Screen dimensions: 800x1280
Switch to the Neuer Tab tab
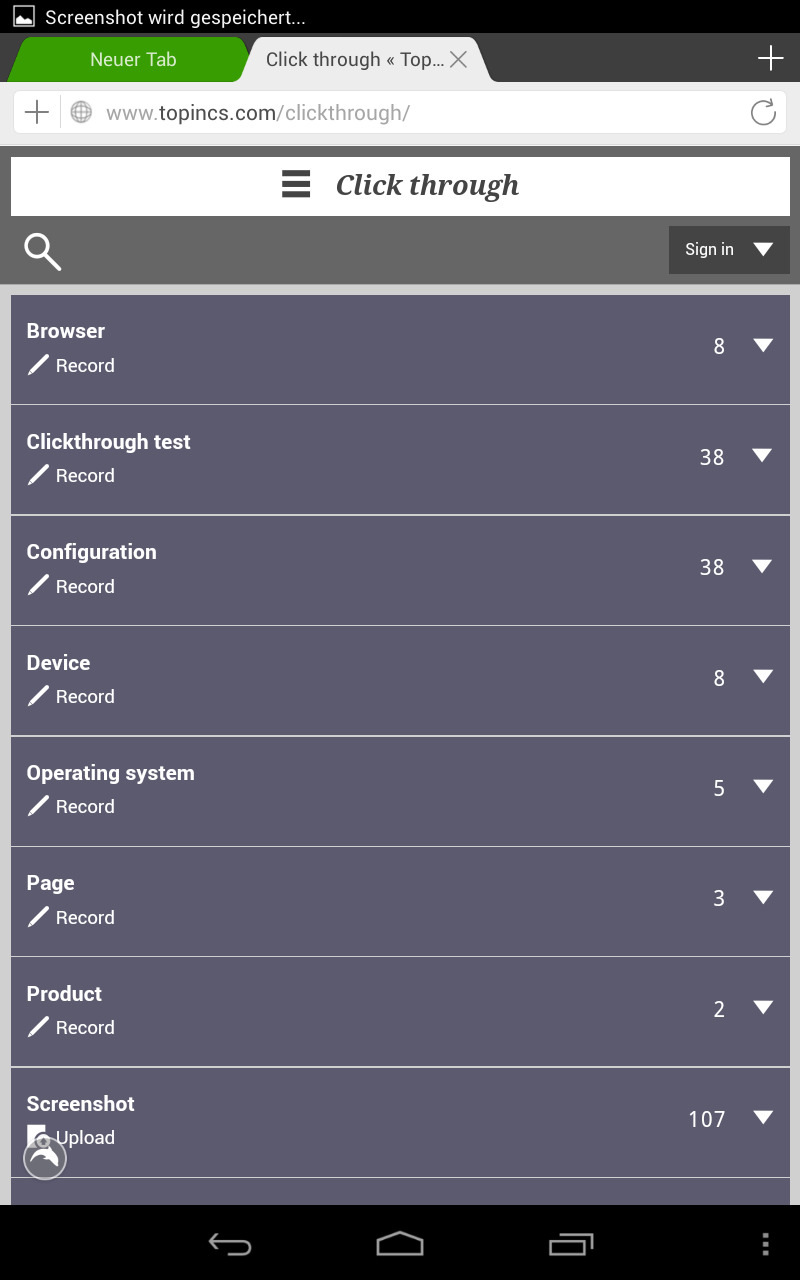coord(133,60)
